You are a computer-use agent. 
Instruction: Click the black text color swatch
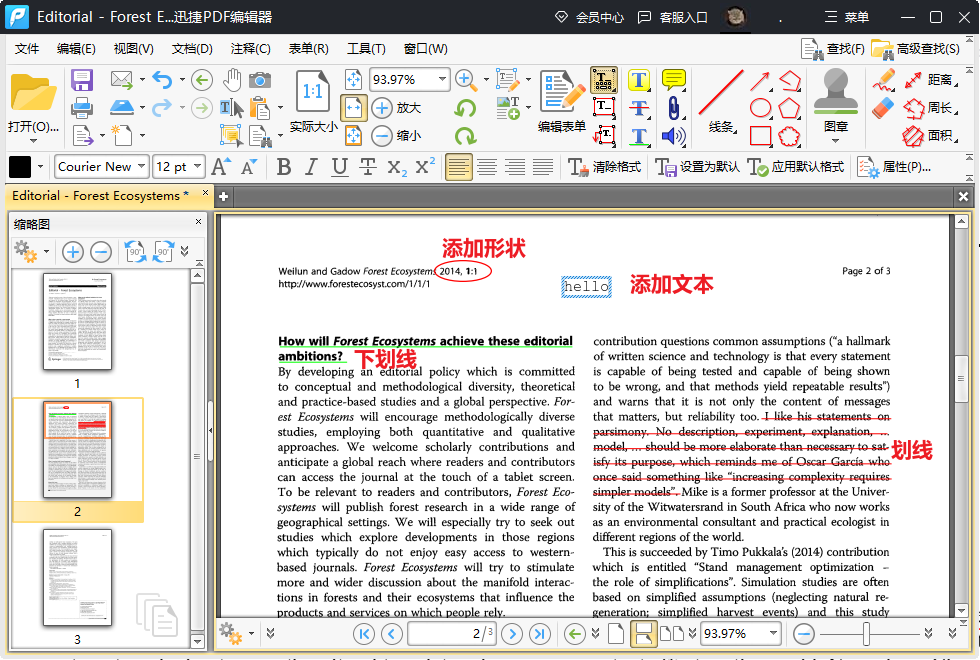(x=19, y=167)
